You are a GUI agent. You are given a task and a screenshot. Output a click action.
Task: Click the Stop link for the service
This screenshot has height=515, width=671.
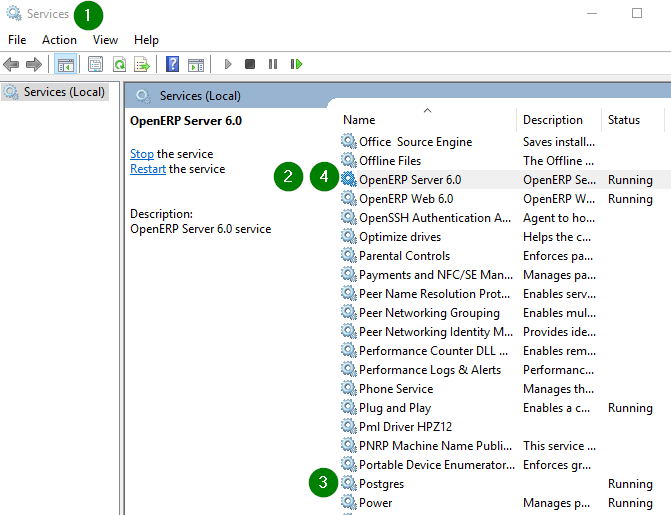pyautogui.click(x=142, y=154)
